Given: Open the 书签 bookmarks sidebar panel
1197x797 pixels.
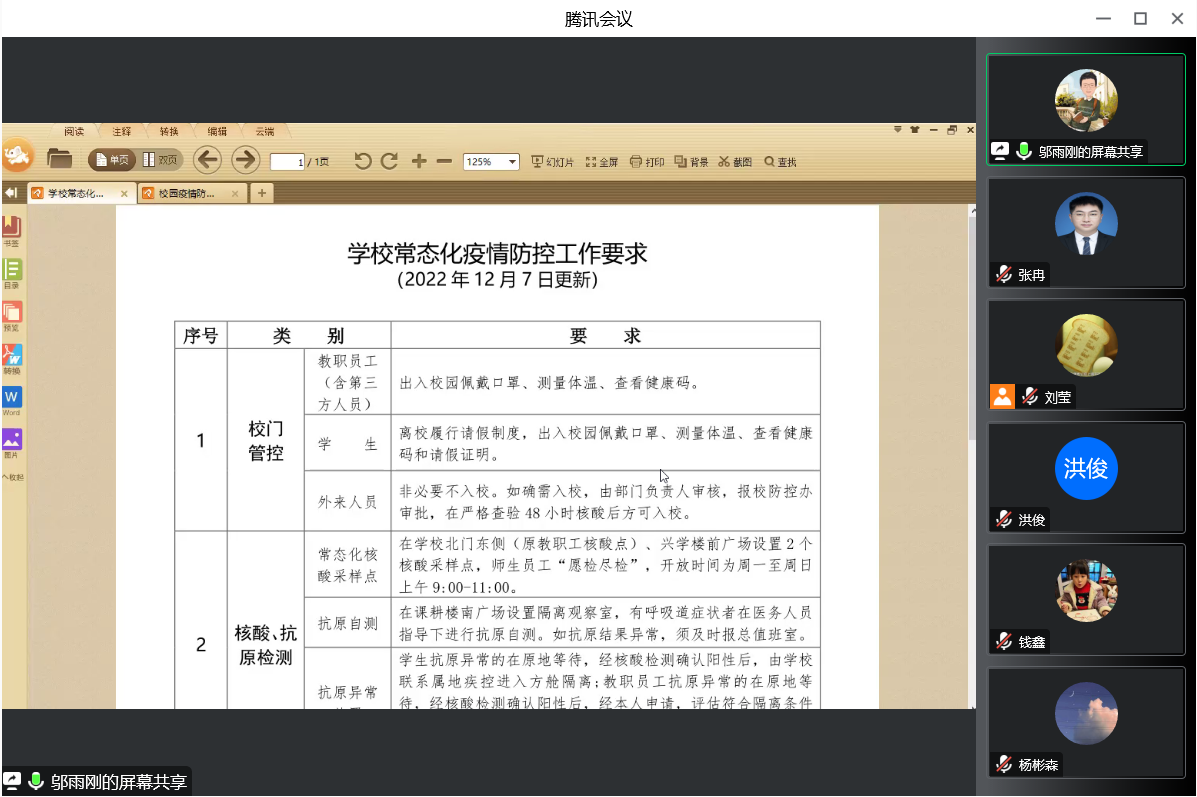Looking at the screenshot, I should [x=11, y=231].
